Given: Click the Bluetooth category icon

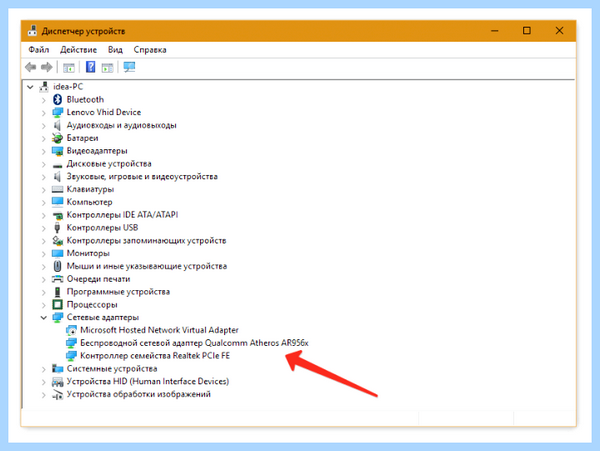Looking at the screenshot, I should 57,99.
